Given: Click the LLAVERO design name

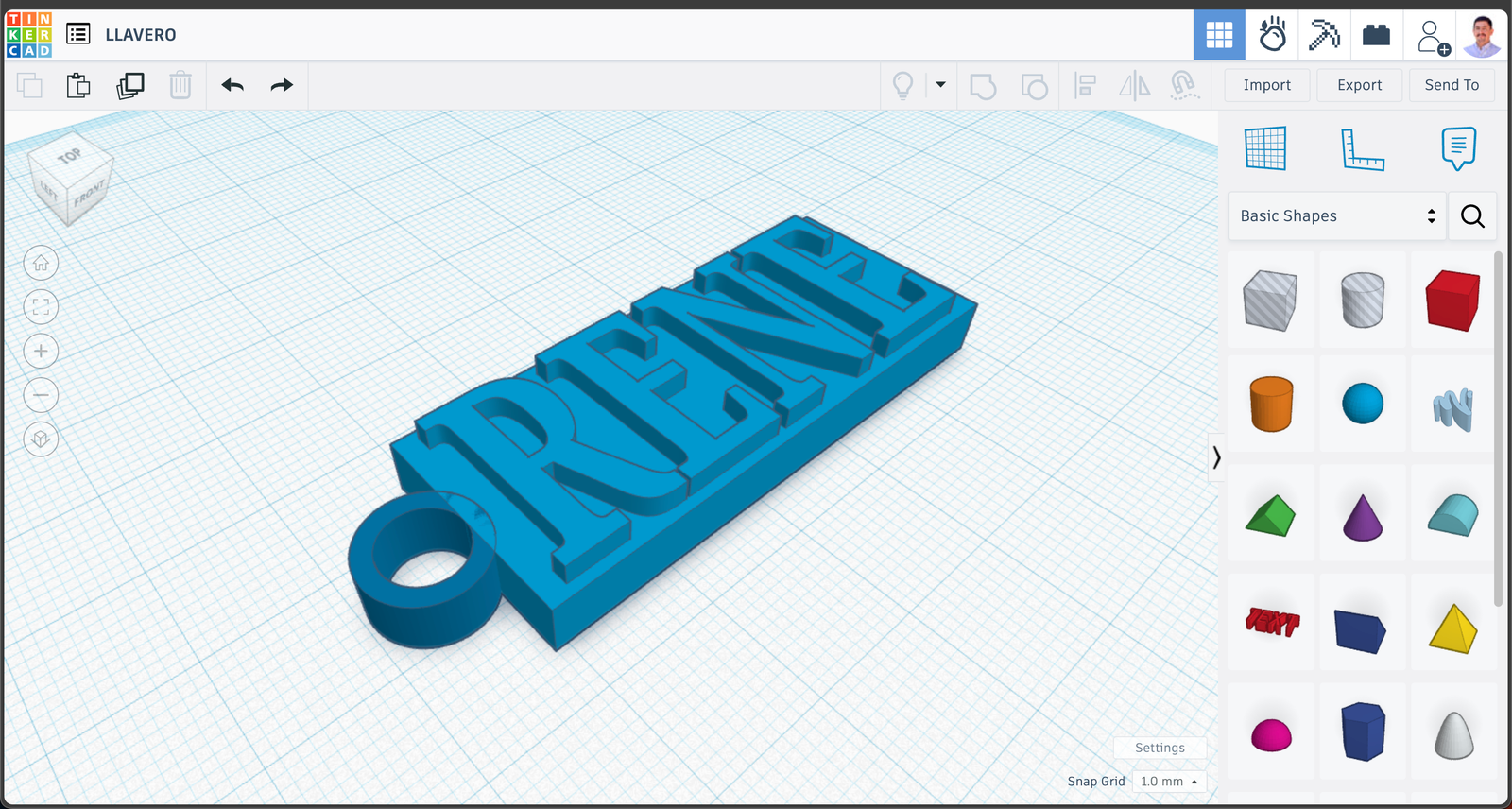Looking at the screenshot, I should click(141, 35).
